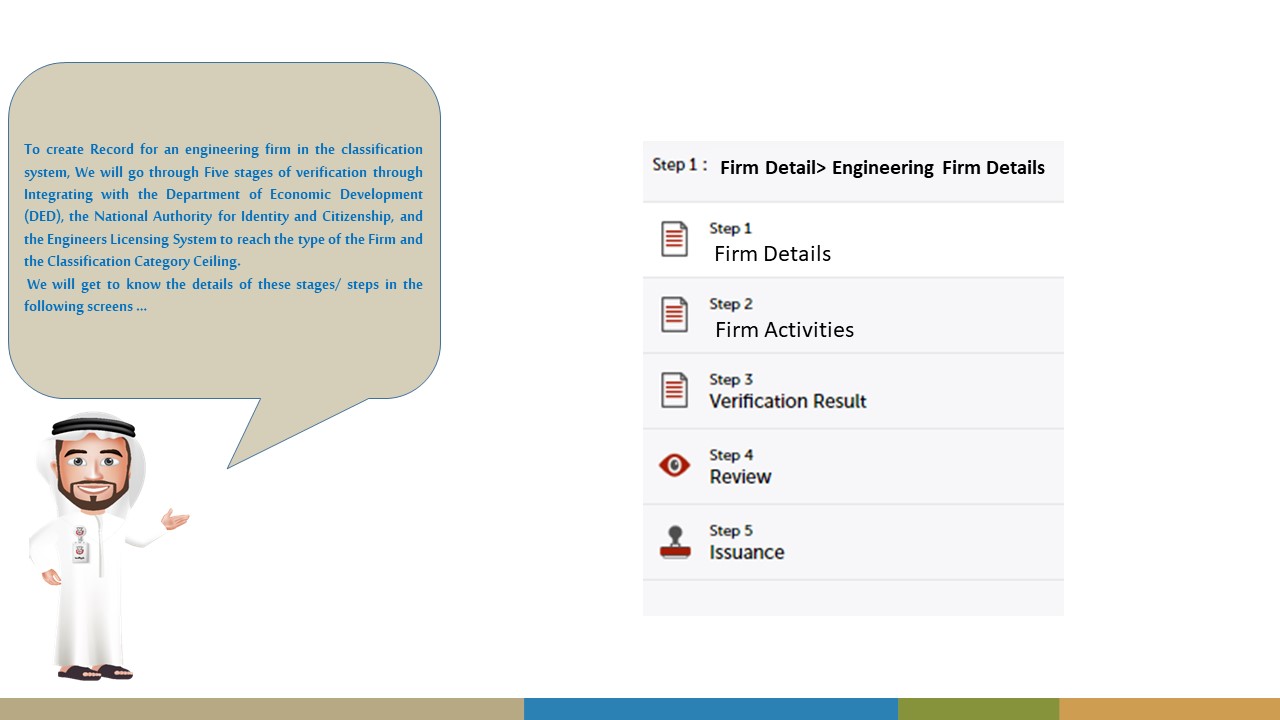Pick the orange segment of the footer bar
Screen dimensions: 1280x720
tap(1169, 708)
